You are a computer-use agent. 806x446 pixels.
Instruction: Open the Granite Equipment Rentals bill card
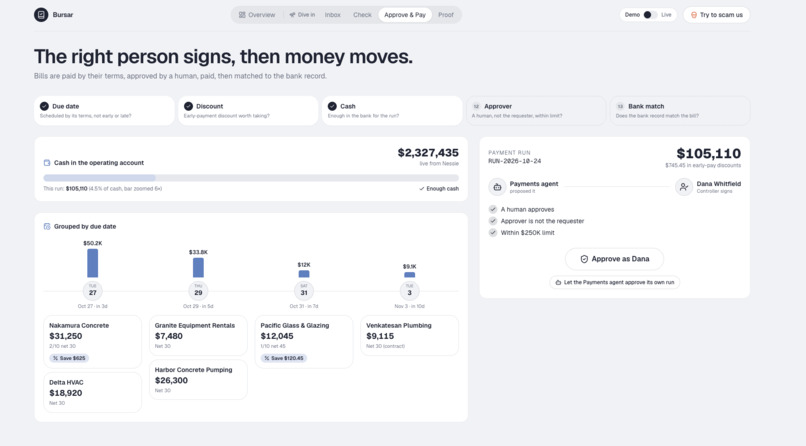pyautogui.click(x=198, y=336)
